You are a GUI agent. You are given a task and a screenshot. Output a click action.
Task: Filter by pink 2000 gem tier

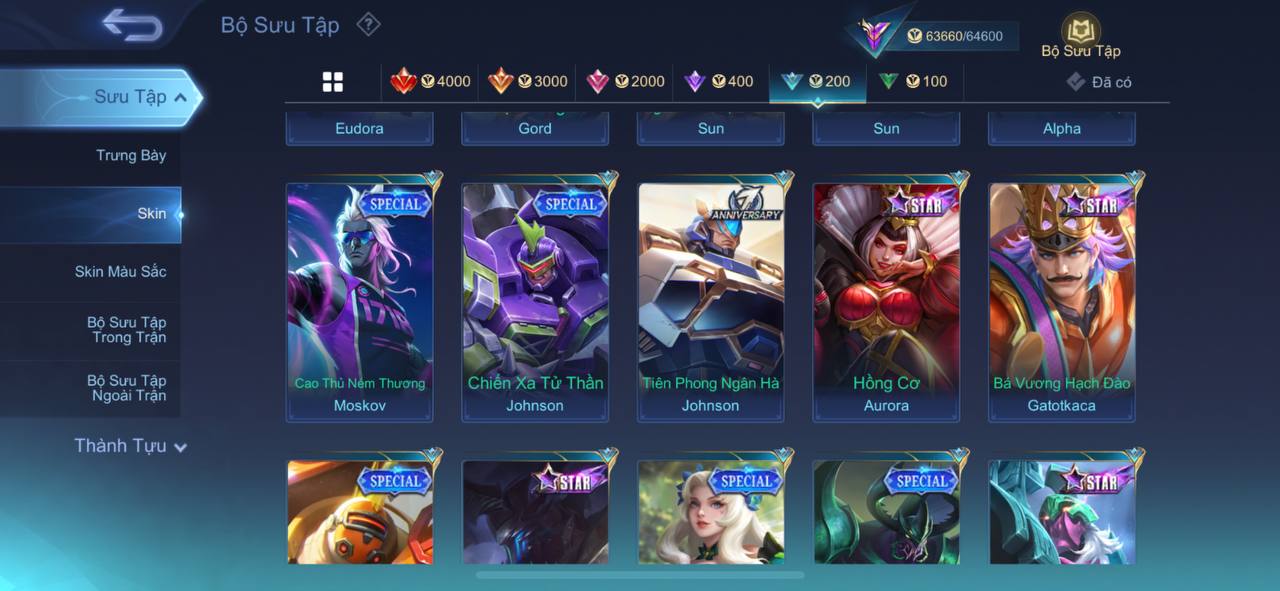click(625, 82)
